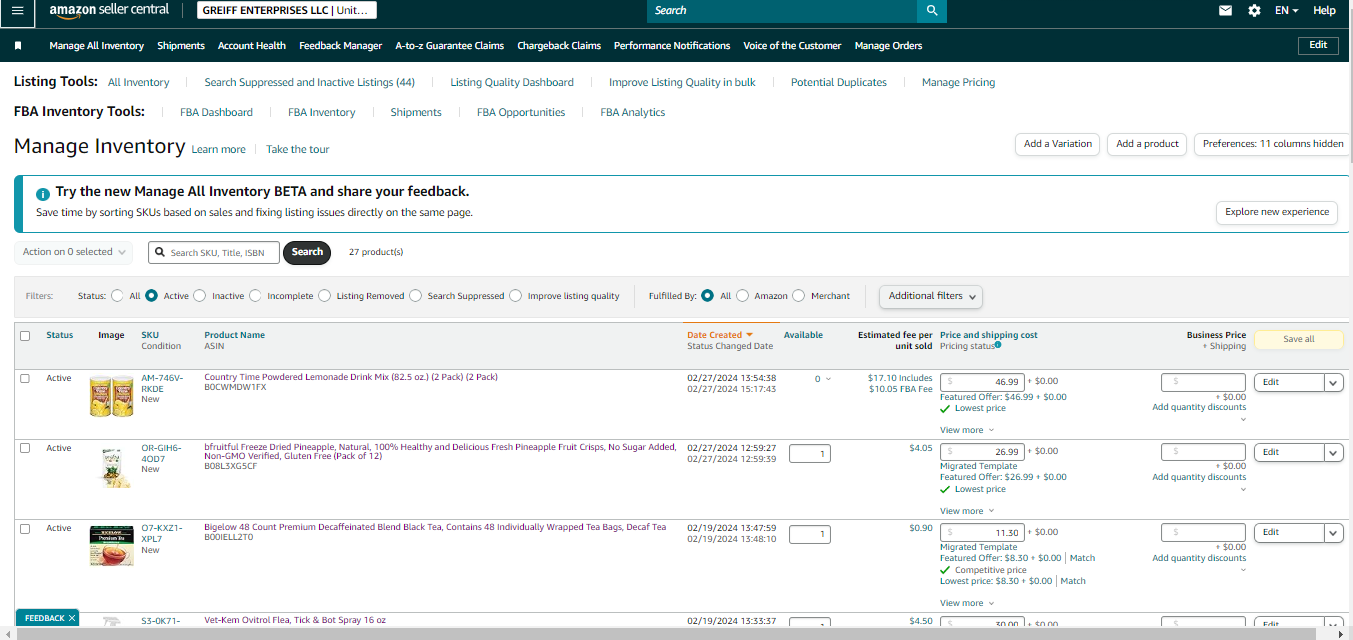1353x640 pixels.
Task: Open the AM-746V-RKDE SKU link
Action: [162, 383]
